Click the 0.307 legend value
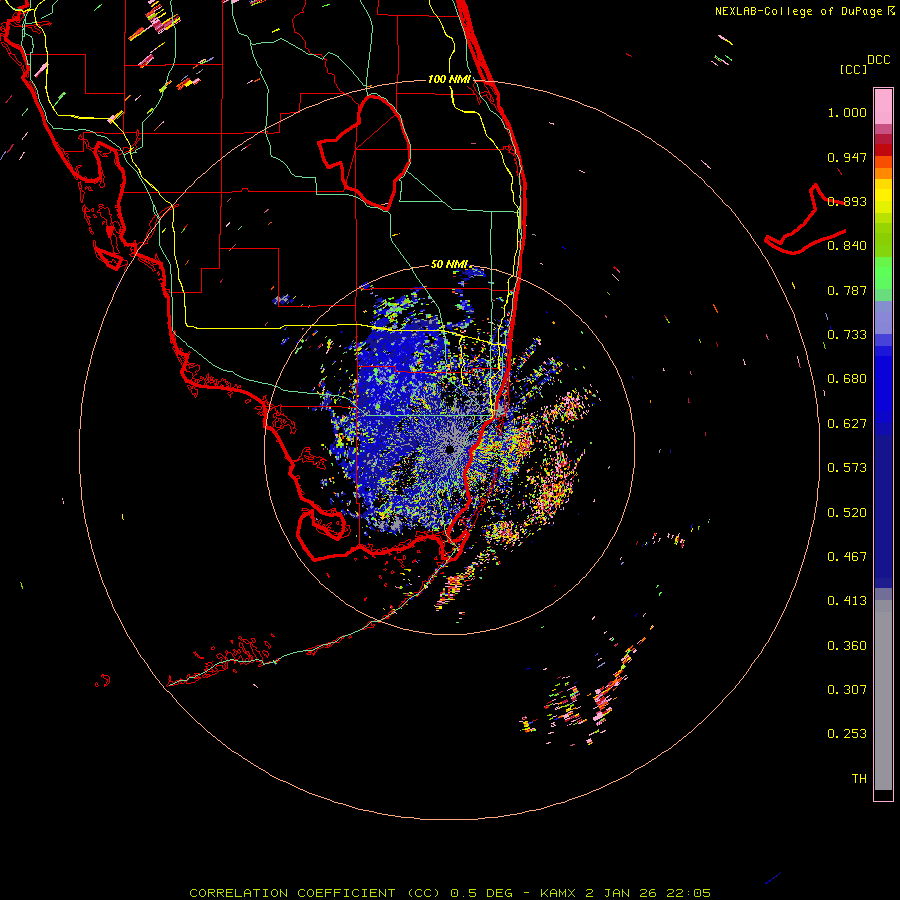 (847, 690)
